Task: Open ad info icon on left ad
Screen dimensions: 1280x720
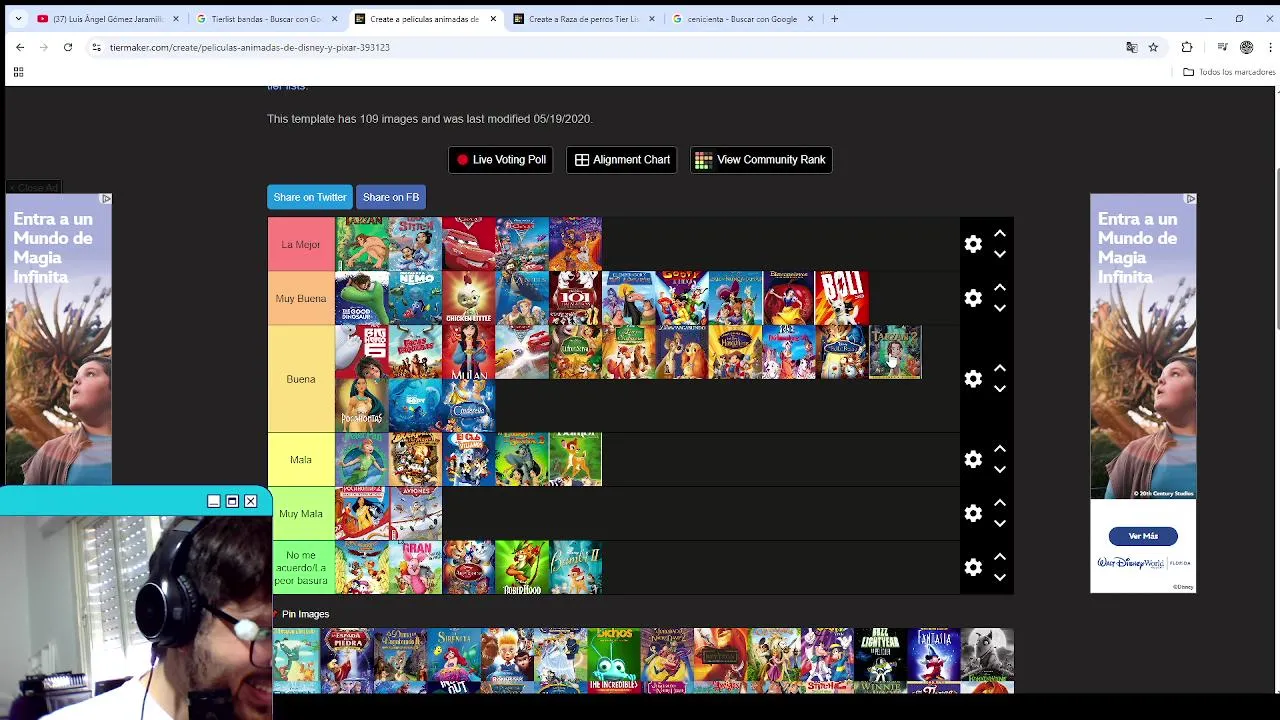Action: [x=106, y=199]
